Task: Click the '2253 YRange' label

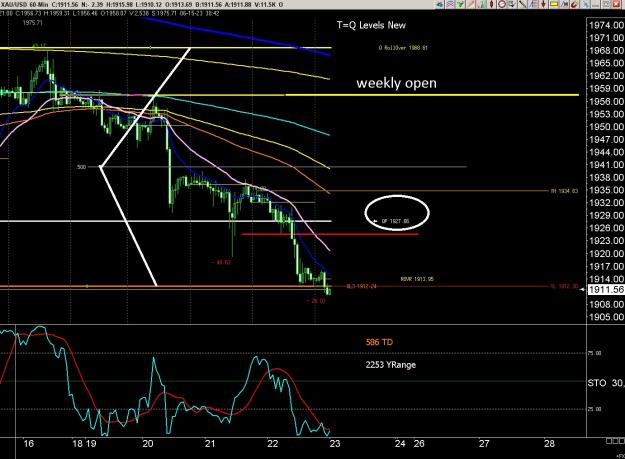Action: [391, 365]
